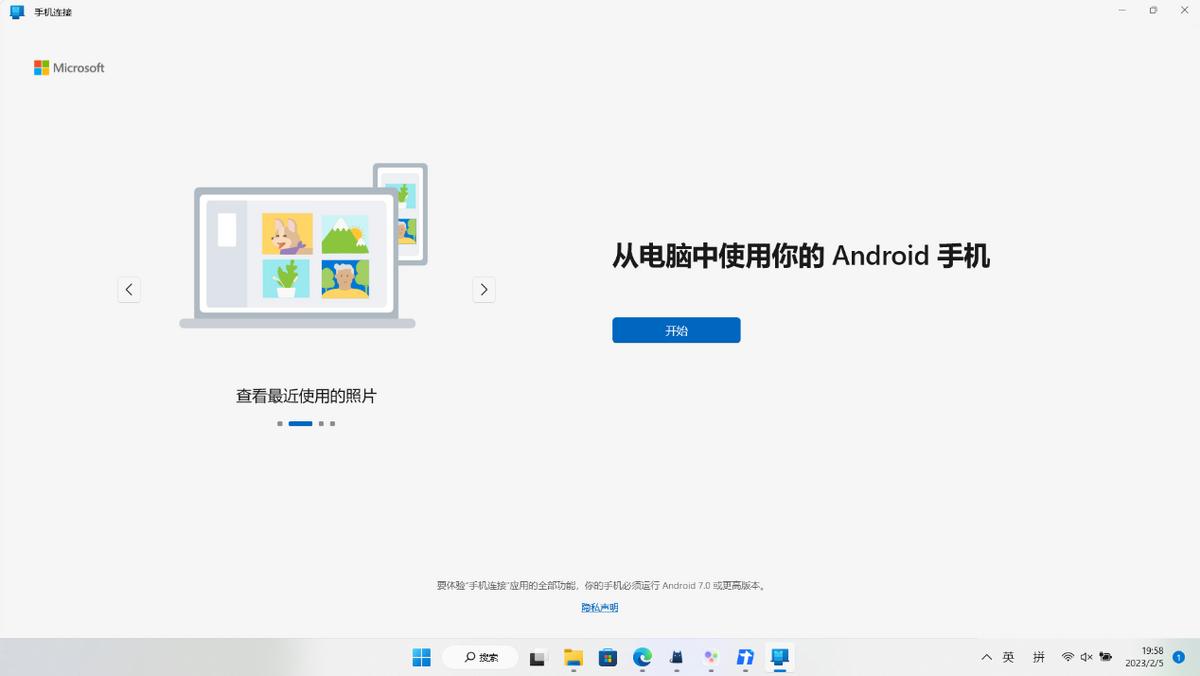Select the first carousel page dot
Viewport: 1200px width, 676px height.
click(x=280, y=424)
